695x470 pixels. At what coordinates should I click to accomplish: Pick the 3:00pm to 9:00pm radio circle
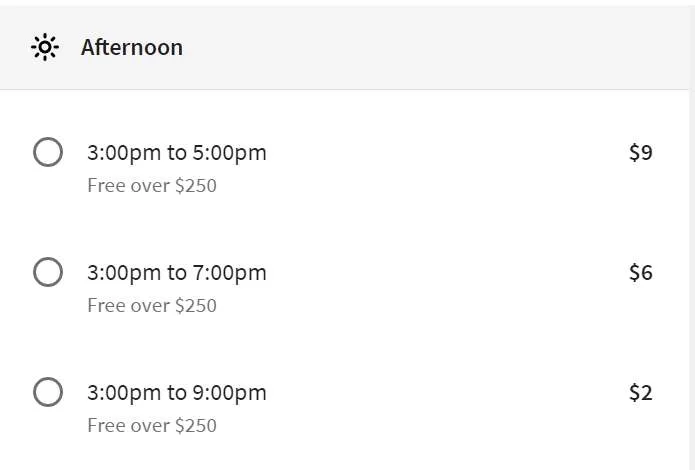pyautogui.click(x=48, y=392)
